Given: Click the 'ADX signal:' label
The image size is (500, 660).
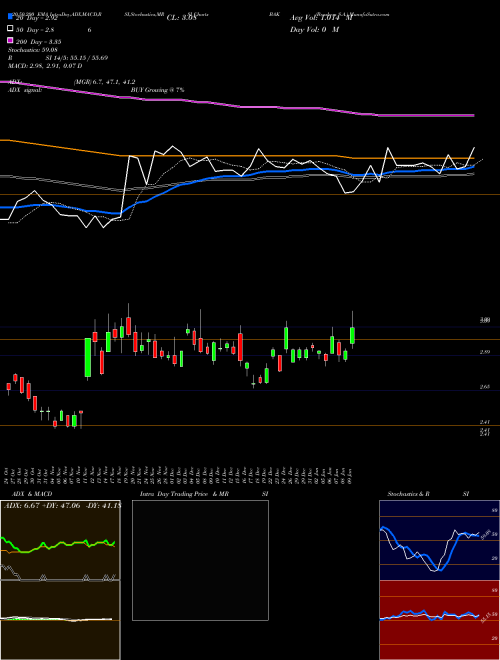Looking at the screenshot, I should pos(25,90).
